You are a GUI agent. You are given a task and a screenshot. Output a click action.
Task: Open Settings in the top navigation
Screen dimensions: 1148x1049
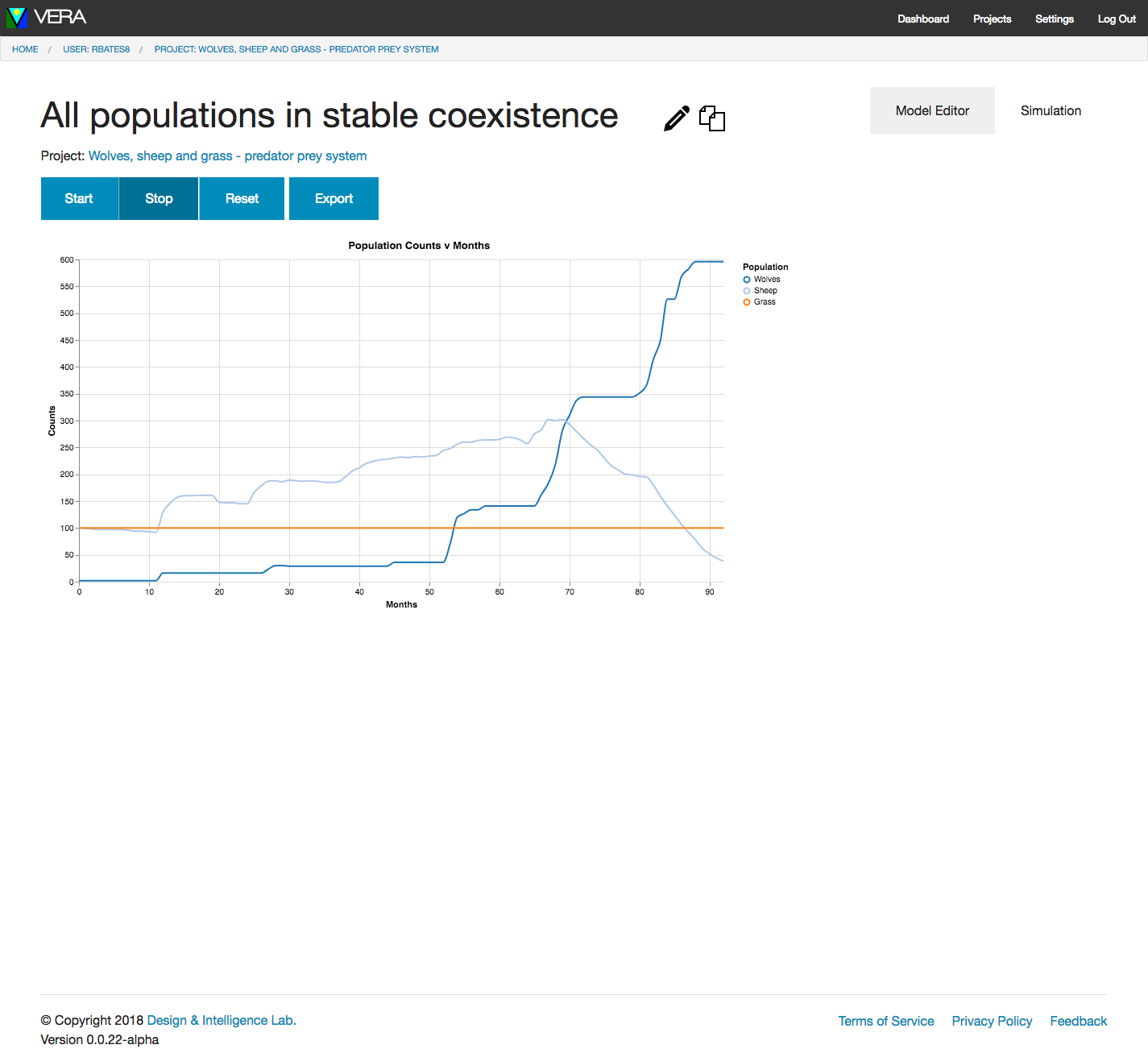point(1054,19)
